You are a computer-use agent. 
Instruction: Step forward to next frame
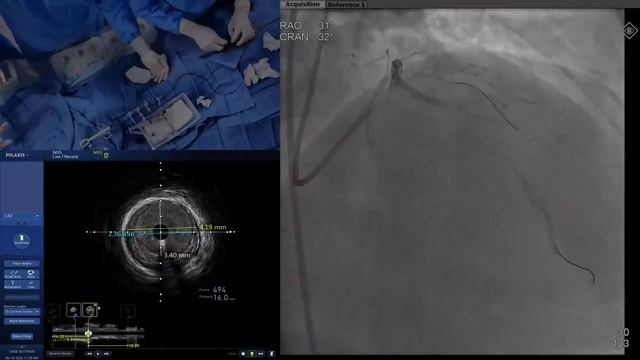pos(107,354)
